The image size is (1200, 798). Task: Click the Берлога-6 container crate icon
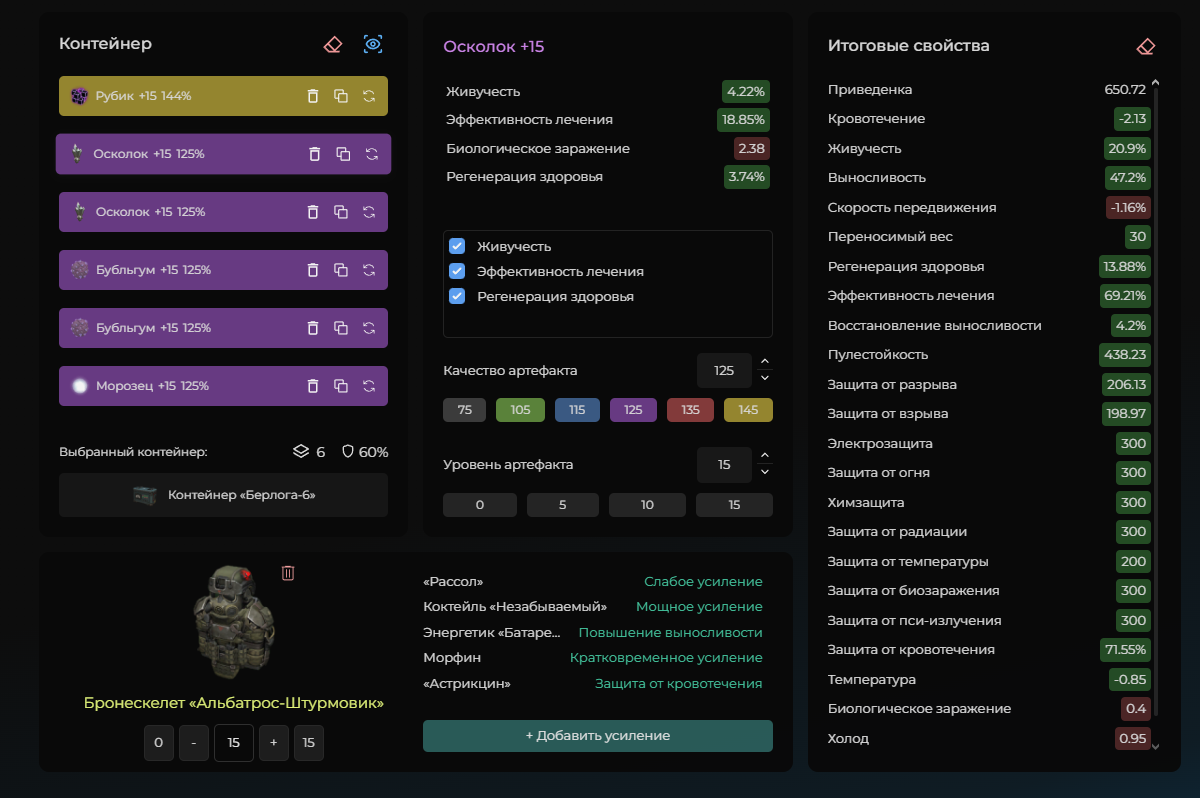coord(145,495)
